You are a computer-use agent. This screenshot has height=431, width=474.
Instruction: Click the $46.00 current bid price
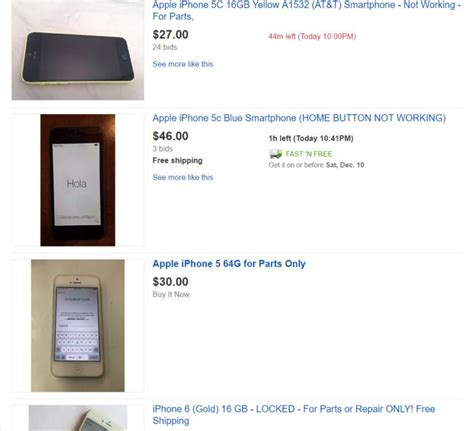(x=170, y=136)
